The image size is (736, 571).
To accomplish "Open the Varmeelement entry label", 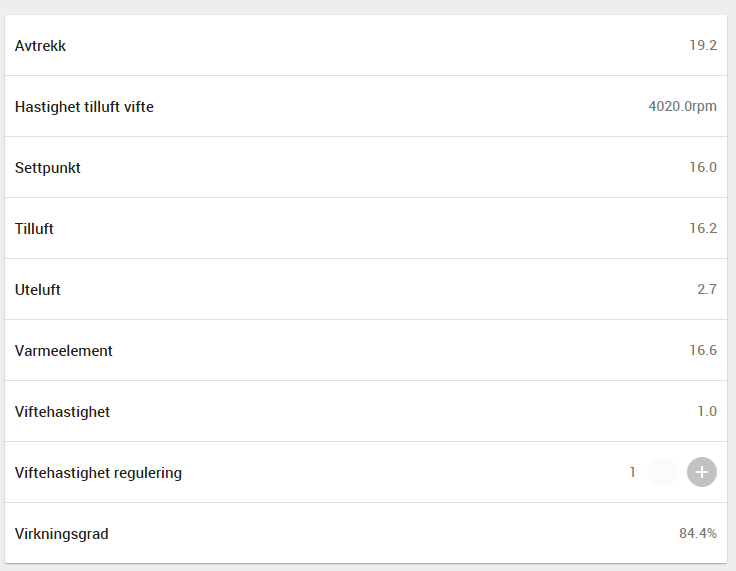I will (64, 351).
